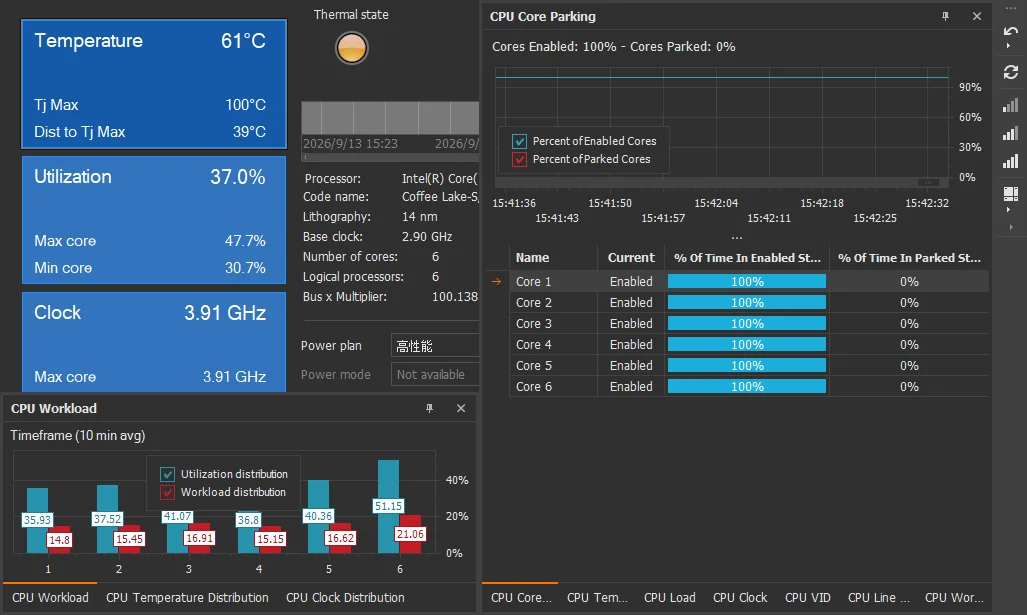This screenshot has height=615, width=1027.
Task: Toggle Percent of Parked Cores checkbox
Action: click(519, 159)
